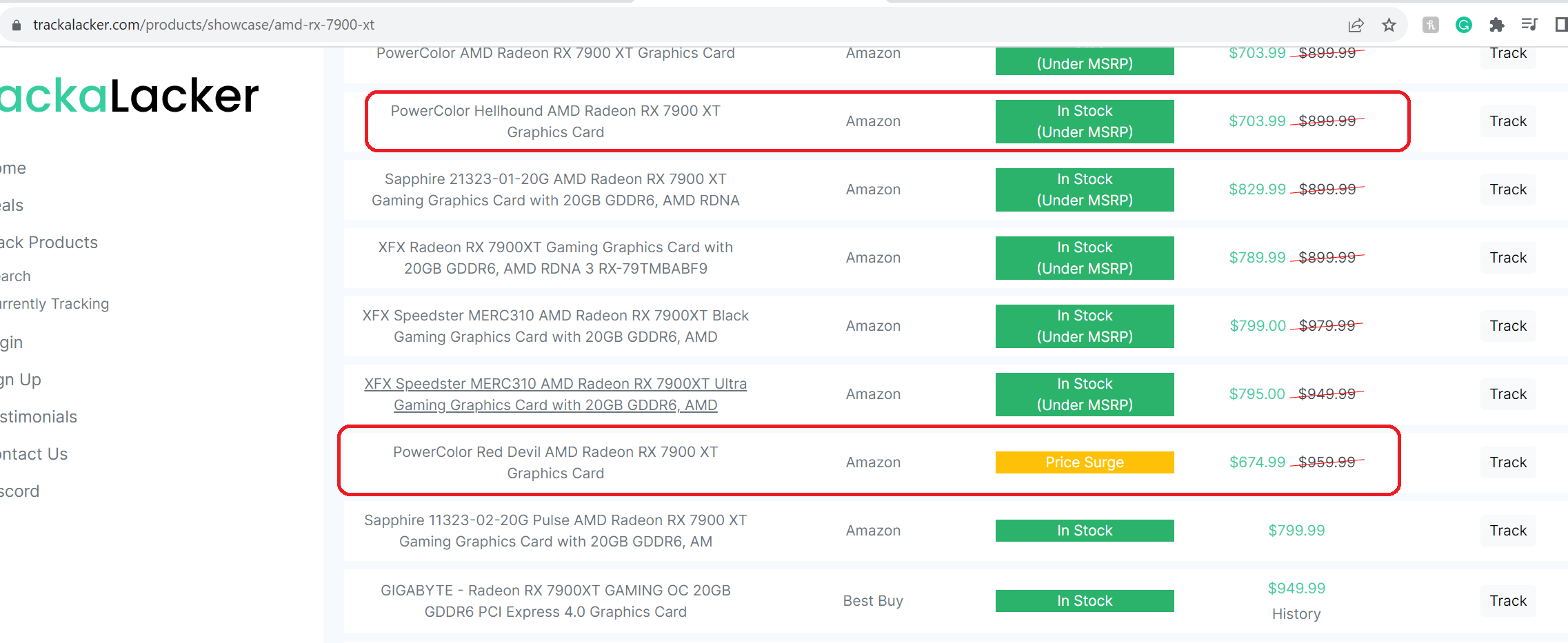1568x643 pixels.
Task: Open Testimonials in the sidebar
Action: [39, 417]
